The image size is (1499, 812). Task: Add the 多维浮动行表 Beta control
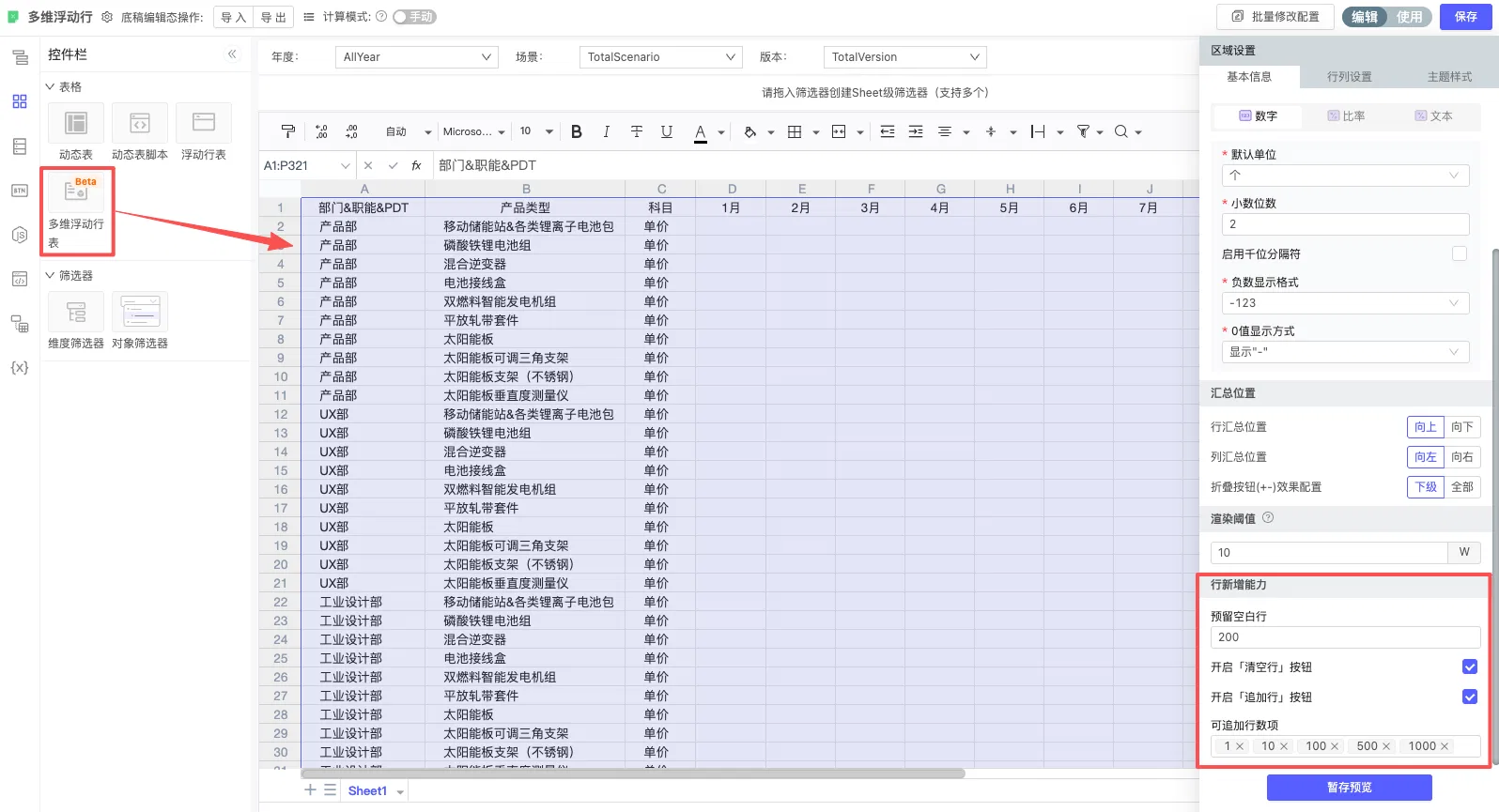pos(76,211)
